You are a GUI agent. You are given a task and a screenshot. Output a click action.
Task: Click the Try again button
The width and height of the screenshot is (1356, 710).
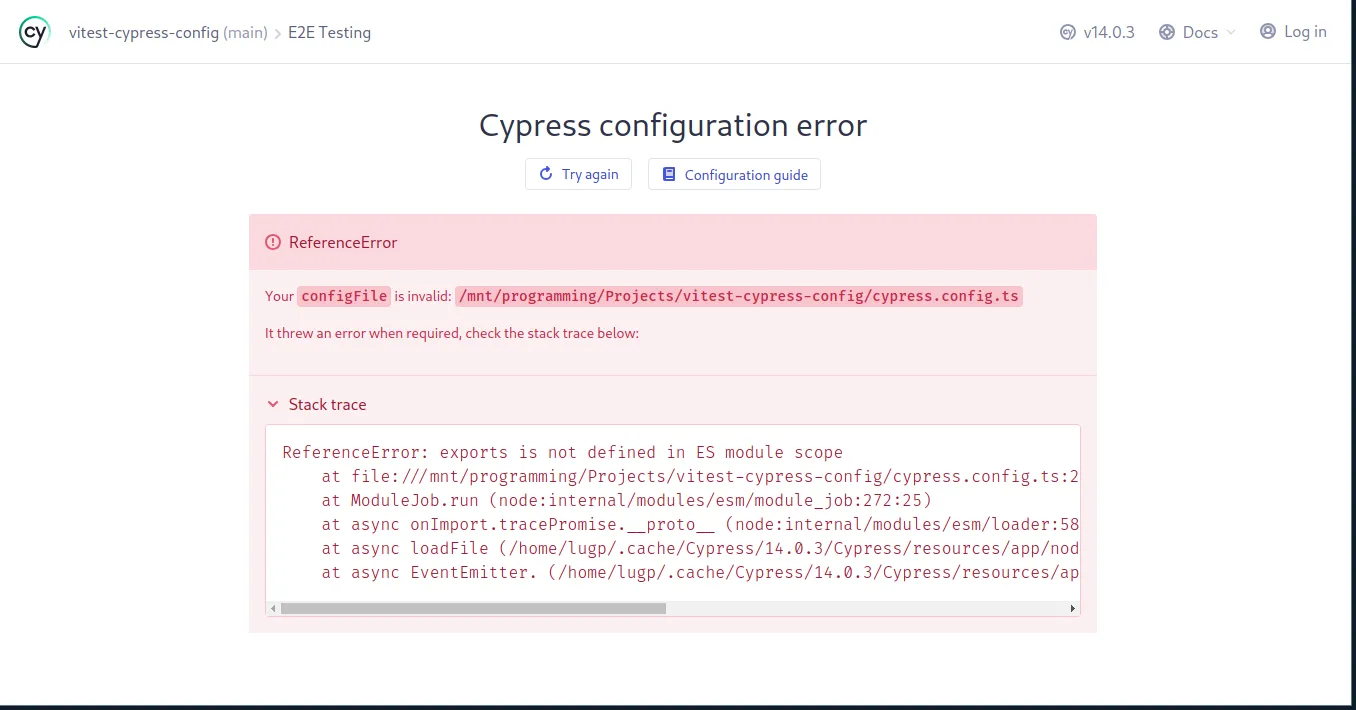point(578,174)
